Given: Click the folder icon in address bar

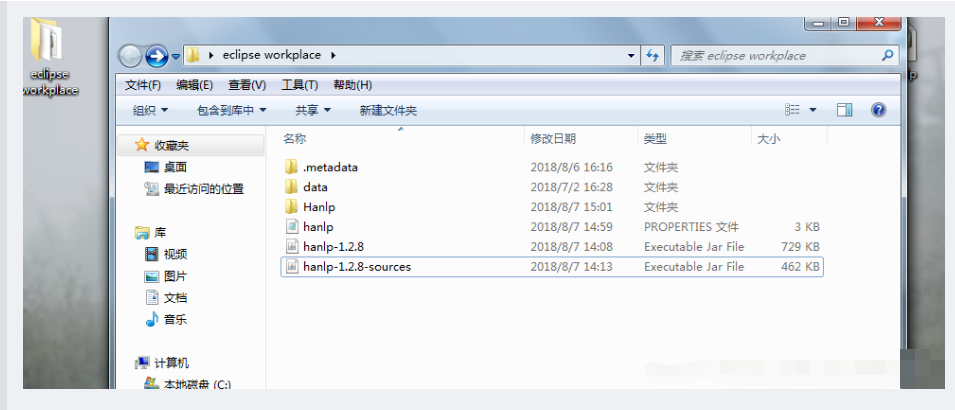Looking at the screenshot, I should pyautogui.click(x=193, y=55).
